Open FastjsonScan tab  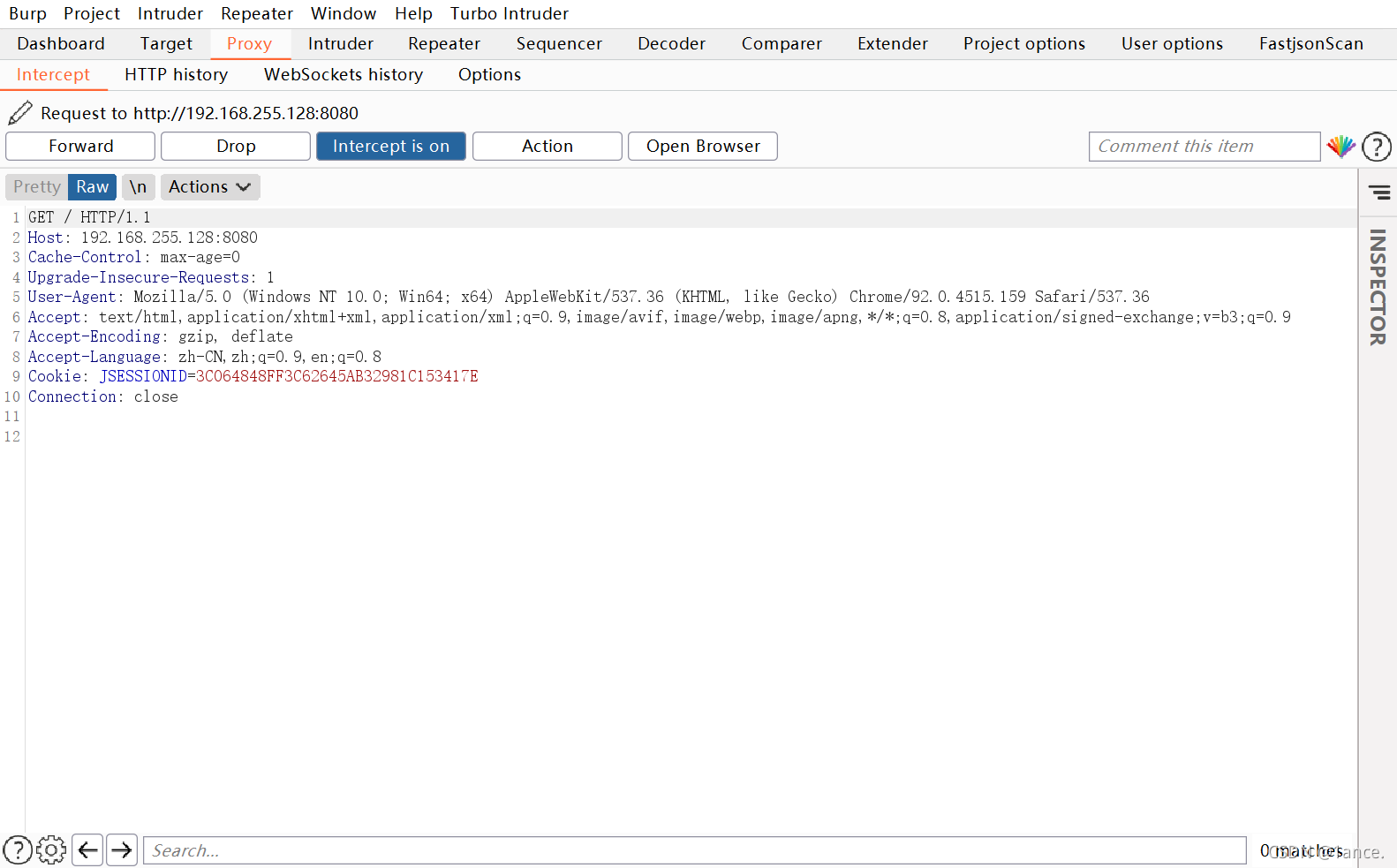pos(1311,44)
